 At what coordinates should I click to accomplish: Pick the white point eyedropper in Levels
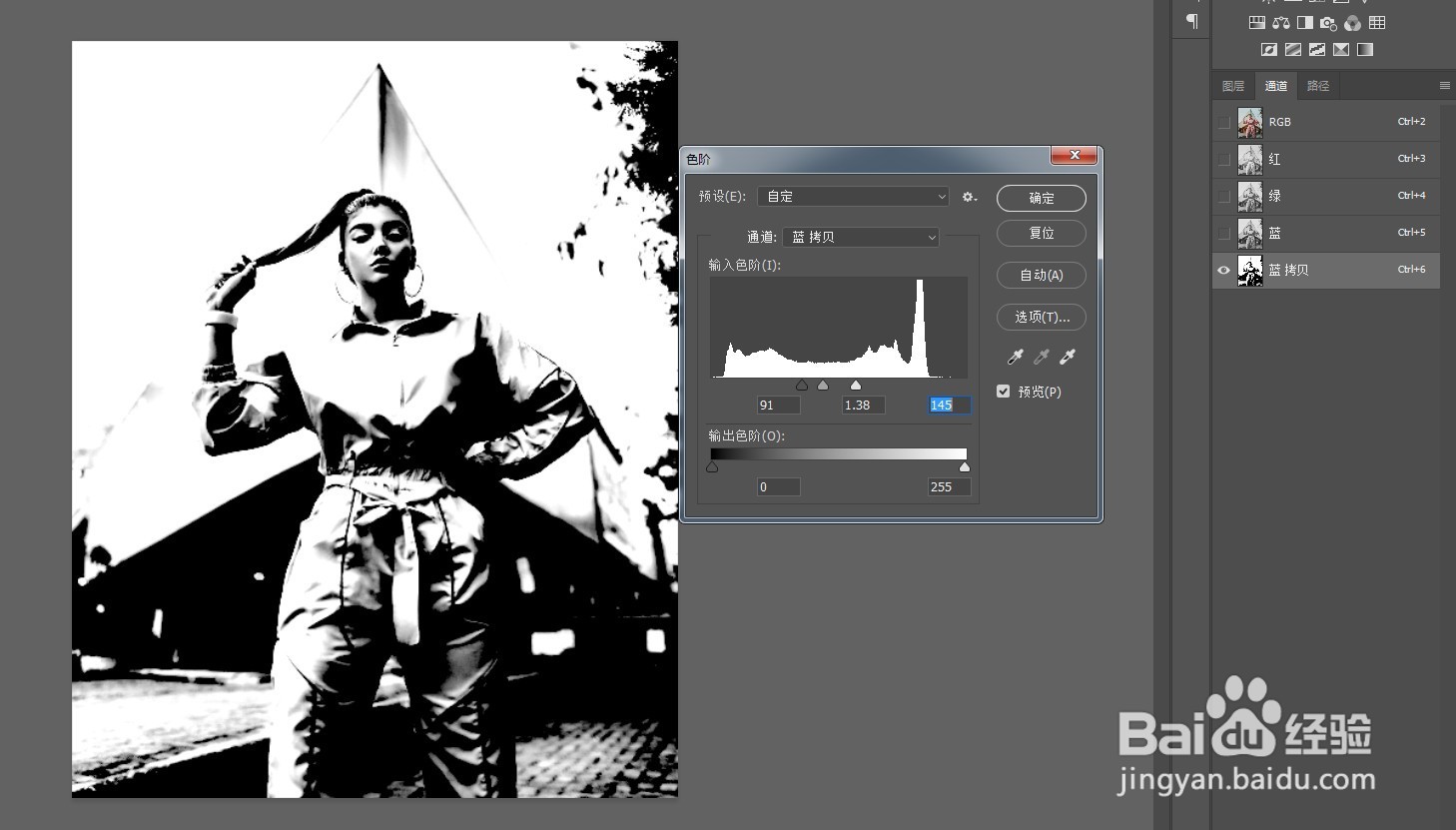coord(1068,357)
